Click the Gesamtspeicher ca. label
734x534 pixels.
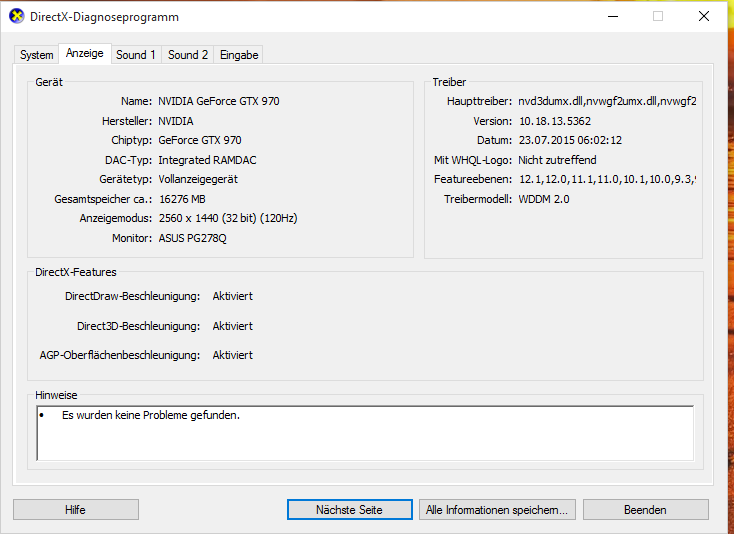[x=103, y=199]
